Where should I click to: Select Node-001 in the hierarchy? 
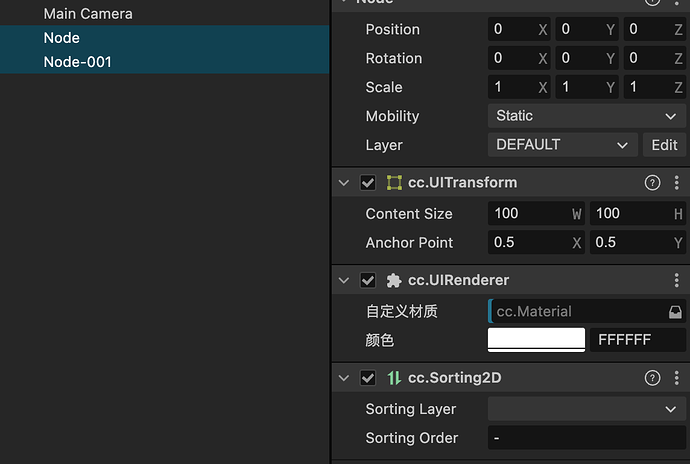(x=78, y=62)
